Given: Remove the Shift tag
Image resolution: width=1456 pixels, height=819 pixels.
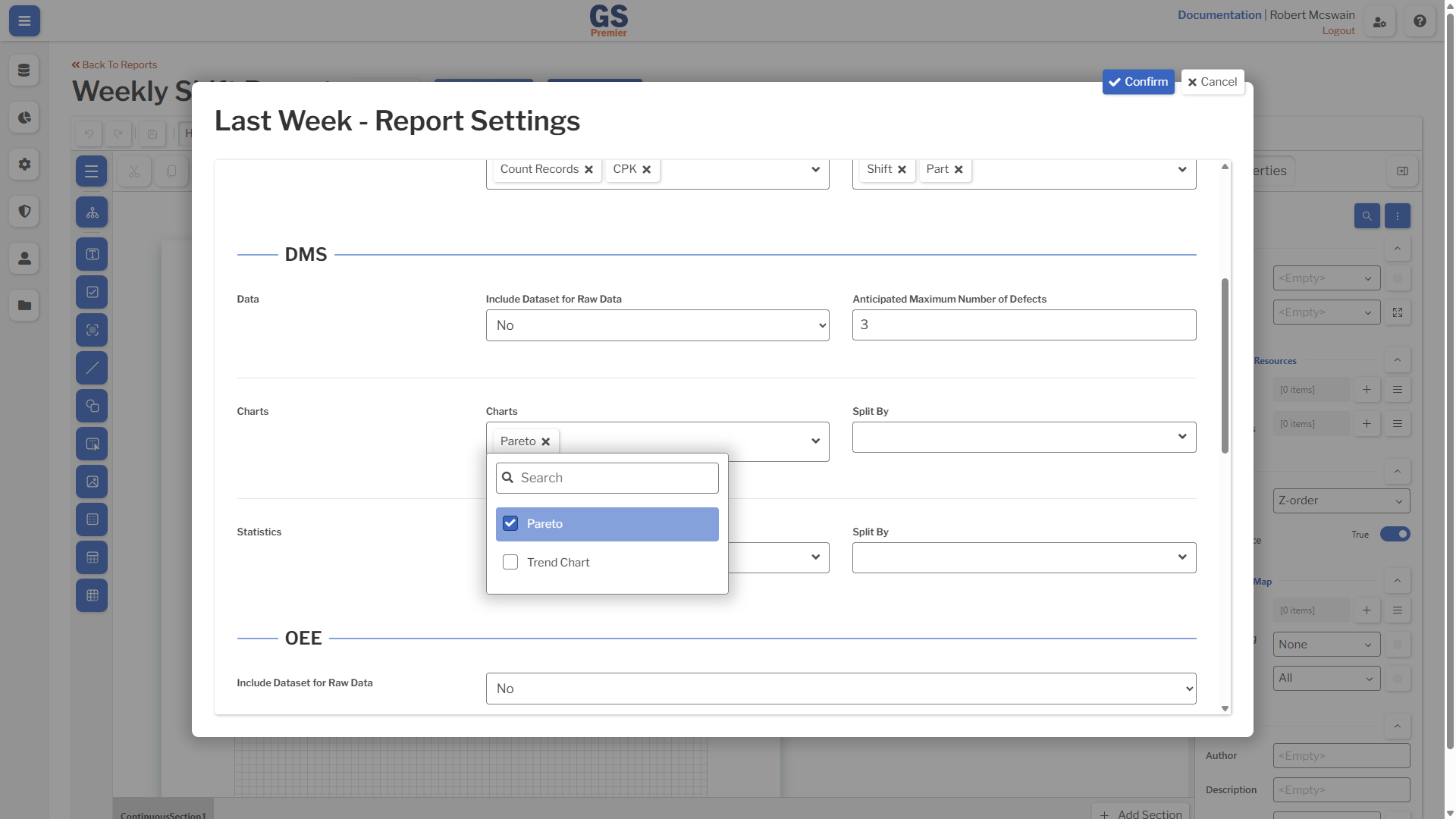Looking at the screenshot, I should [902, 170].
